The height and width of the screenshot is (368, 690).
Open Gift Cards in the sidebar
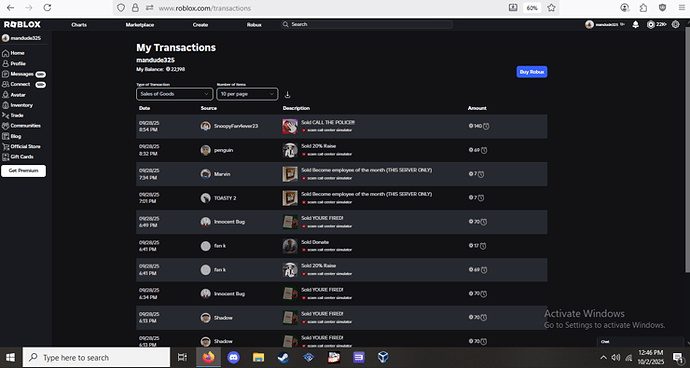(x=18, y=157)
